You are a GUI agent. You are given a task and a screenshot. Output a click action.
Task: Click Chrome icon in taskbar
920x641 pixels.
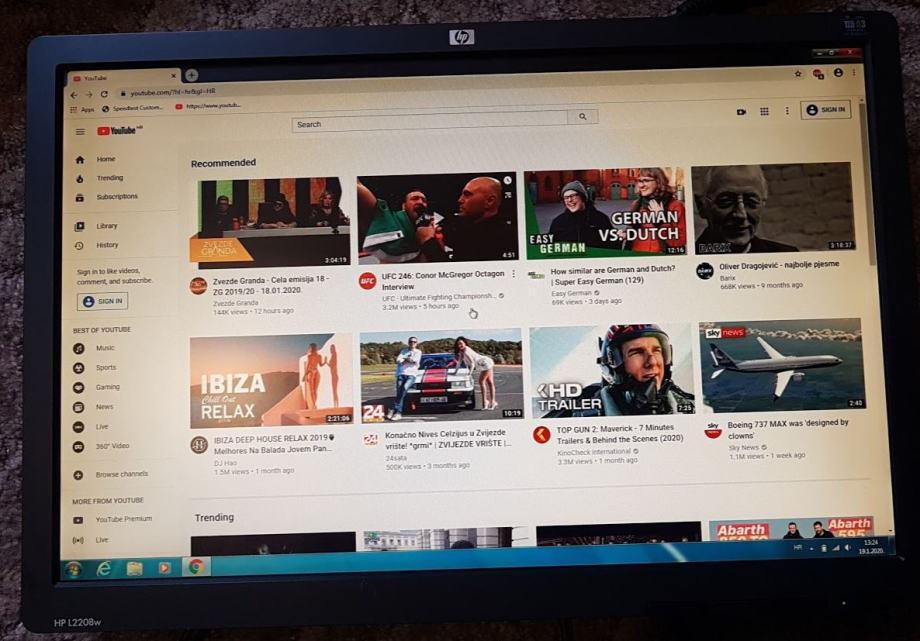(196, 567)
